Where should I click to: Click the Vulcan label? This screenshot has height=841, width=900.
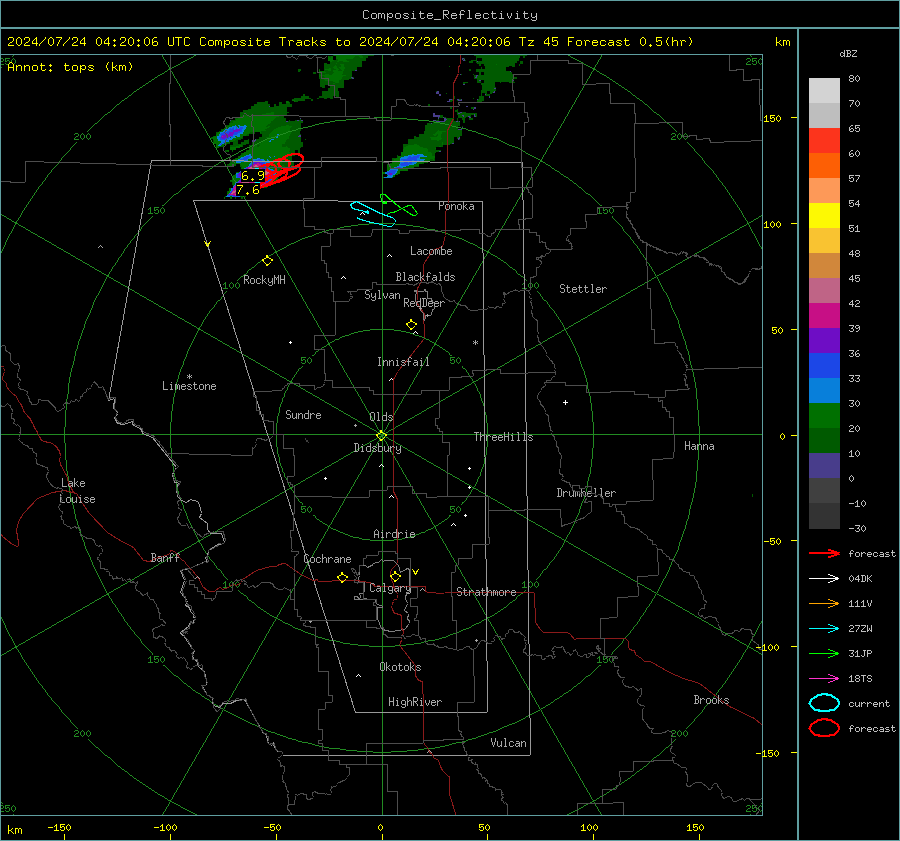tap(508, 743)
